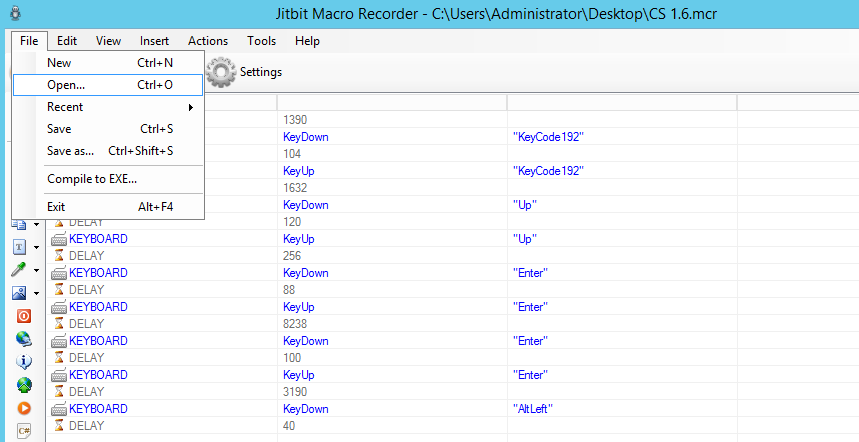The width and height of the screenshot is (859, 442).
Task: Choose Save from the File menu
Action: pyautogui.click(x=108, y=129)
